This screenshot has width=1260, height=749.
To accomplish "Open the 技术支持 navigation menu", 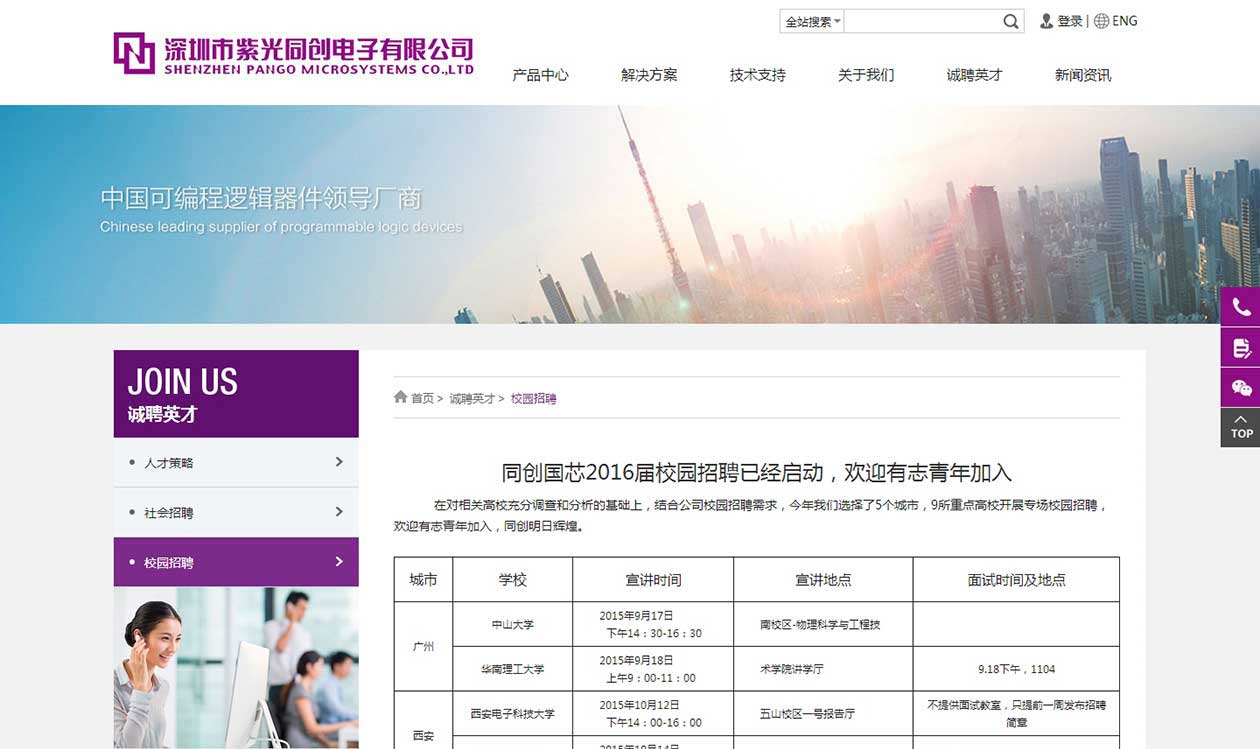I will point(757,75).
